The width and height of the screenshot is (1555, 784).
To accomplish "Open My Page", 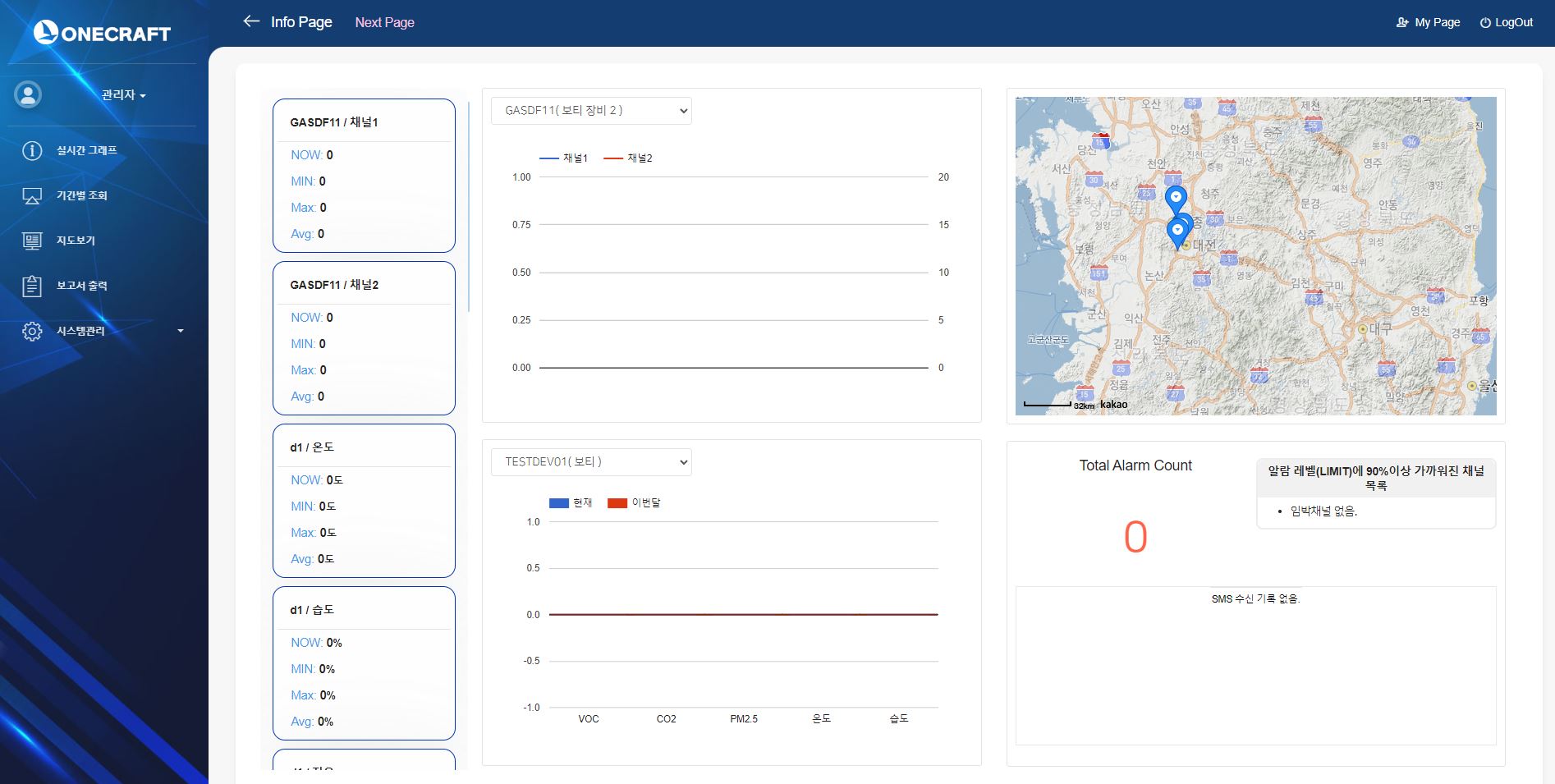I will pos(1428,22).
